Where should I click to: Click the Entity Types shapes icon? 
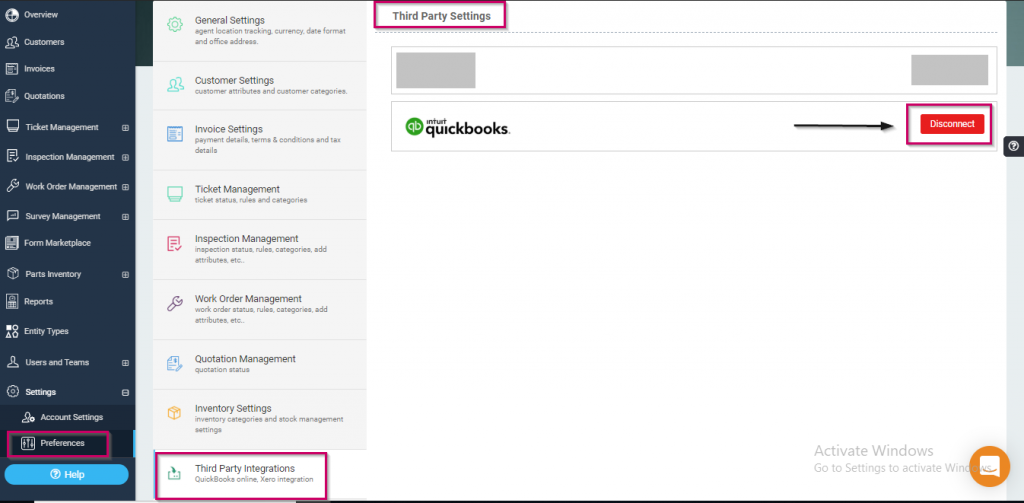pos(11,331)
